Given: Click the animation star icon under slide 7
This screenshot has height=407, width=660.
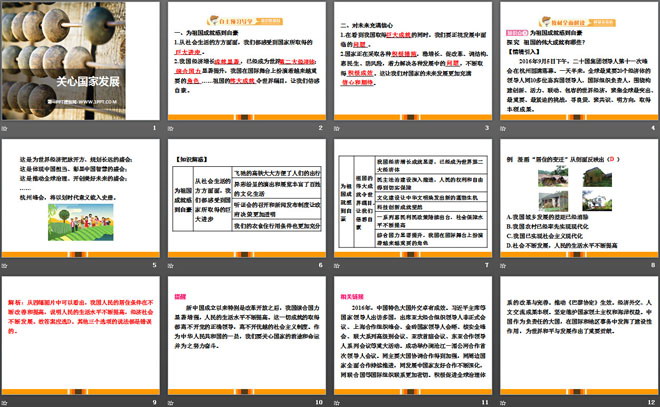Looking at the screenshot, I should 337,266.
